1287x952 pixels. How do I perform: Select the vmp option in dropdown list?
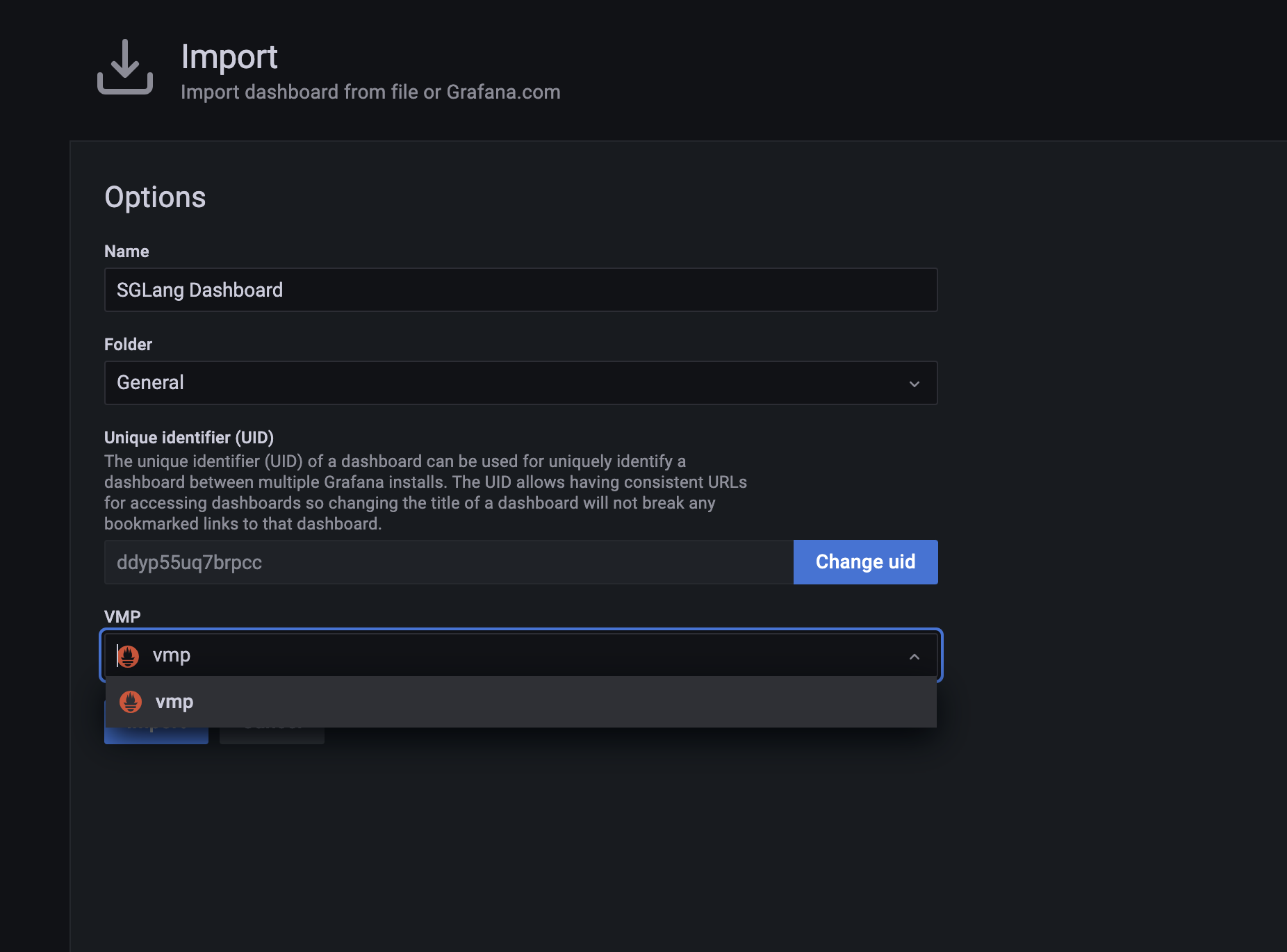tap(521, 702)
